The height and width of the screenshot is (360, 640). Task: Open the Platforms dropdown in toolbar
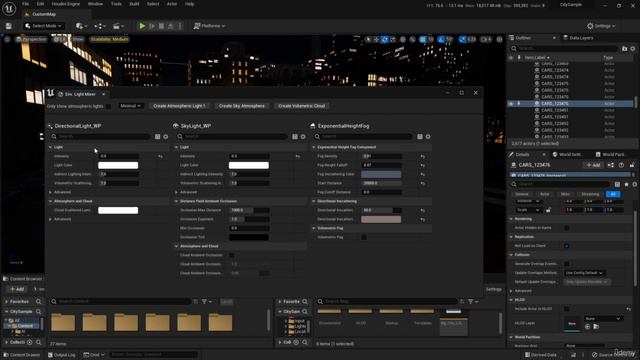coord(209,26)
